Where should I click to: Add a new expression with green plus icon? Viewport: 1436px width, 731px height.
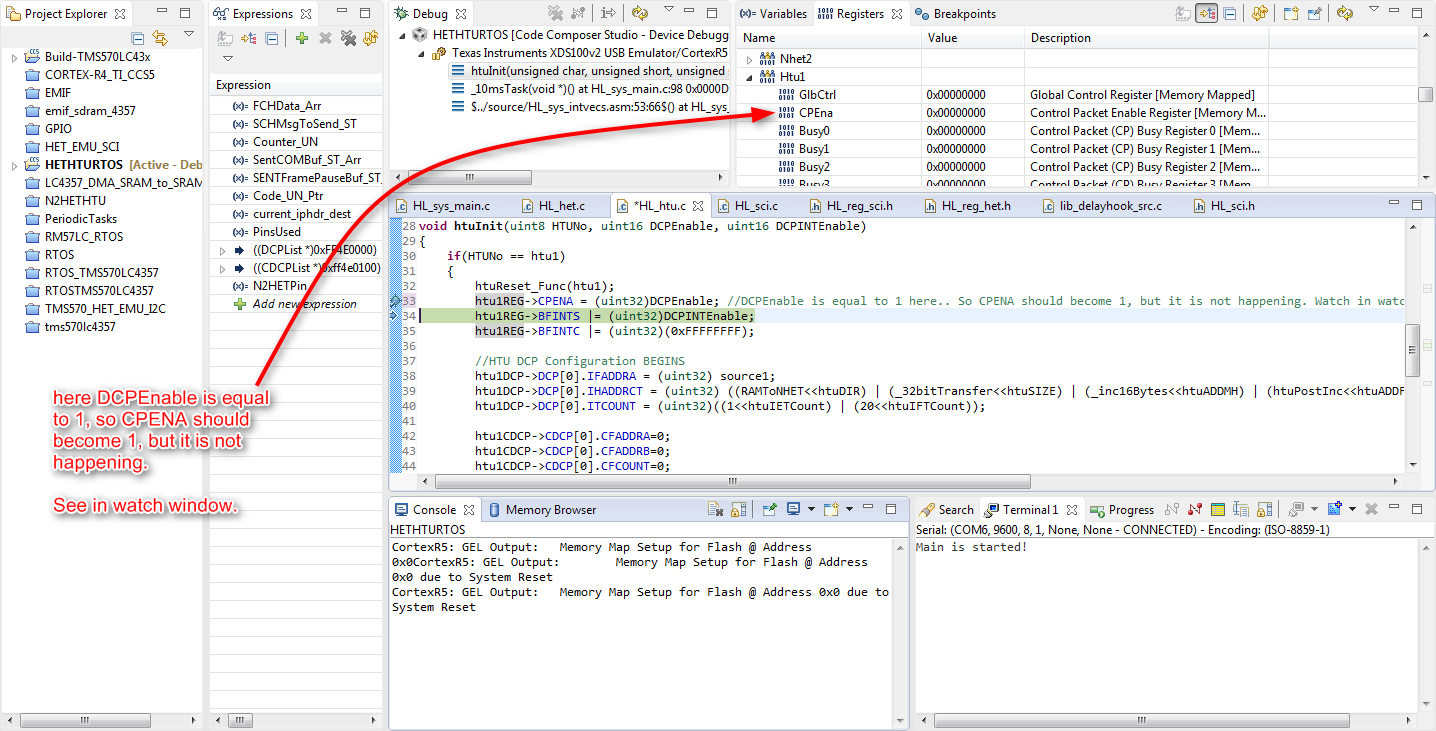(302, 38)
